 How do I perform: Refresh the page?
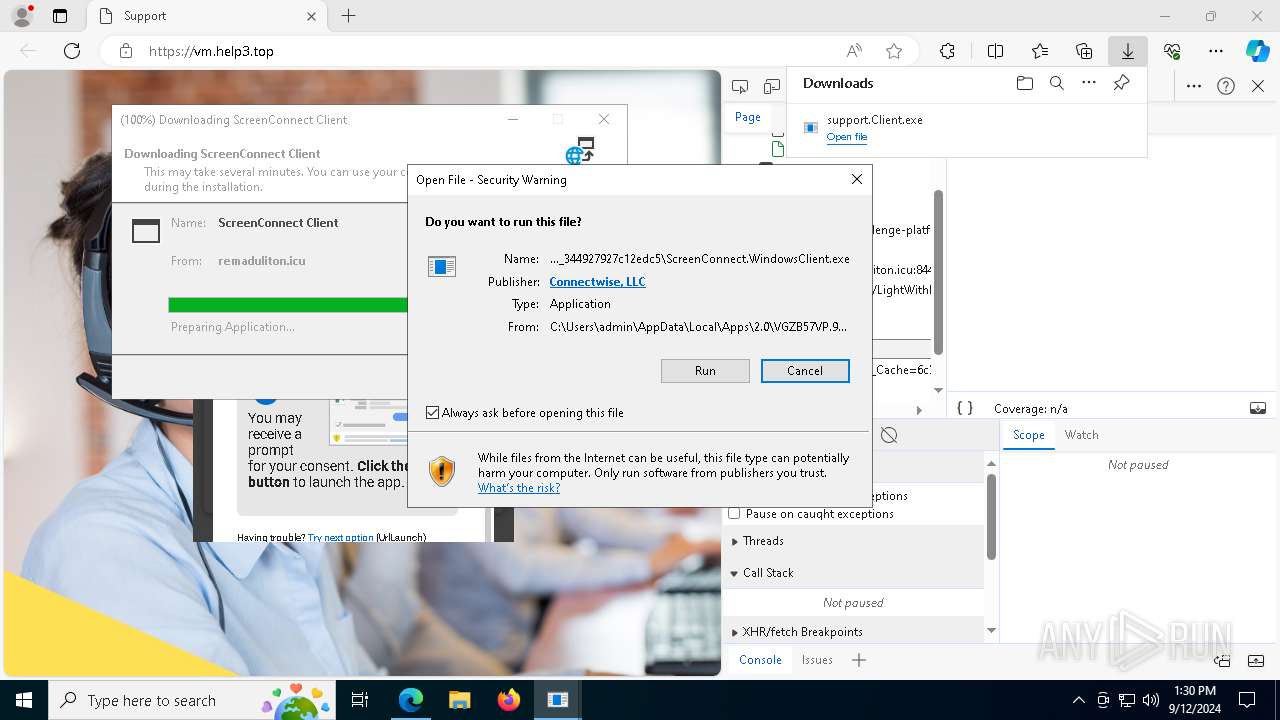[x=72, y=51]
